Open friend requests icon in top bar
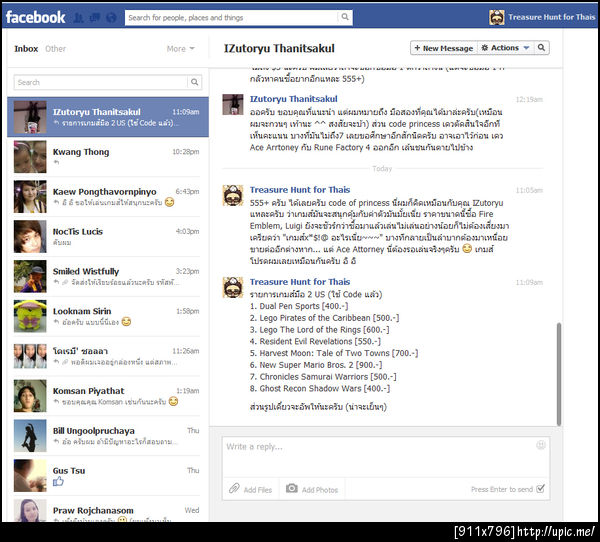This screenshot has width=600, height=542. [78, 18]
